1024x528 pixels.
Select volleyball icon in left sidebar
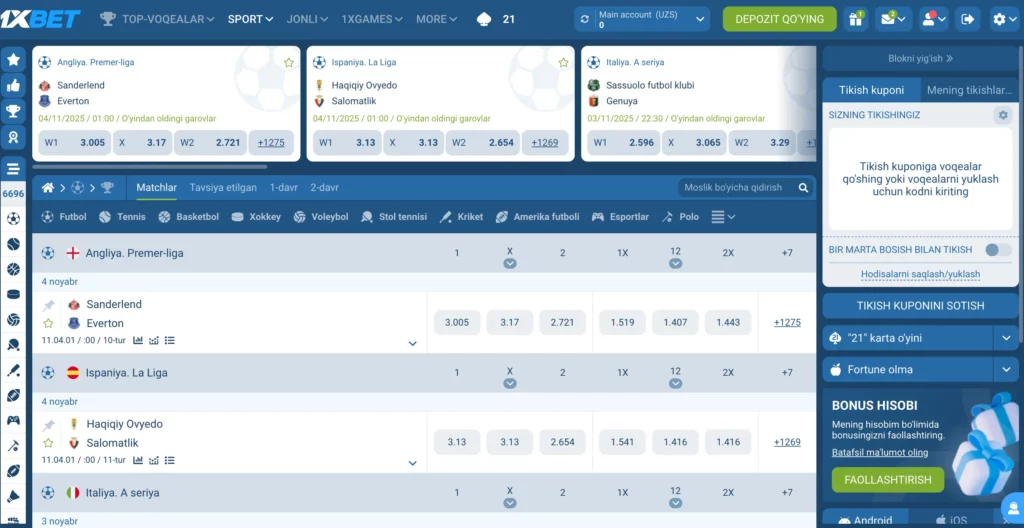point(13,320)
